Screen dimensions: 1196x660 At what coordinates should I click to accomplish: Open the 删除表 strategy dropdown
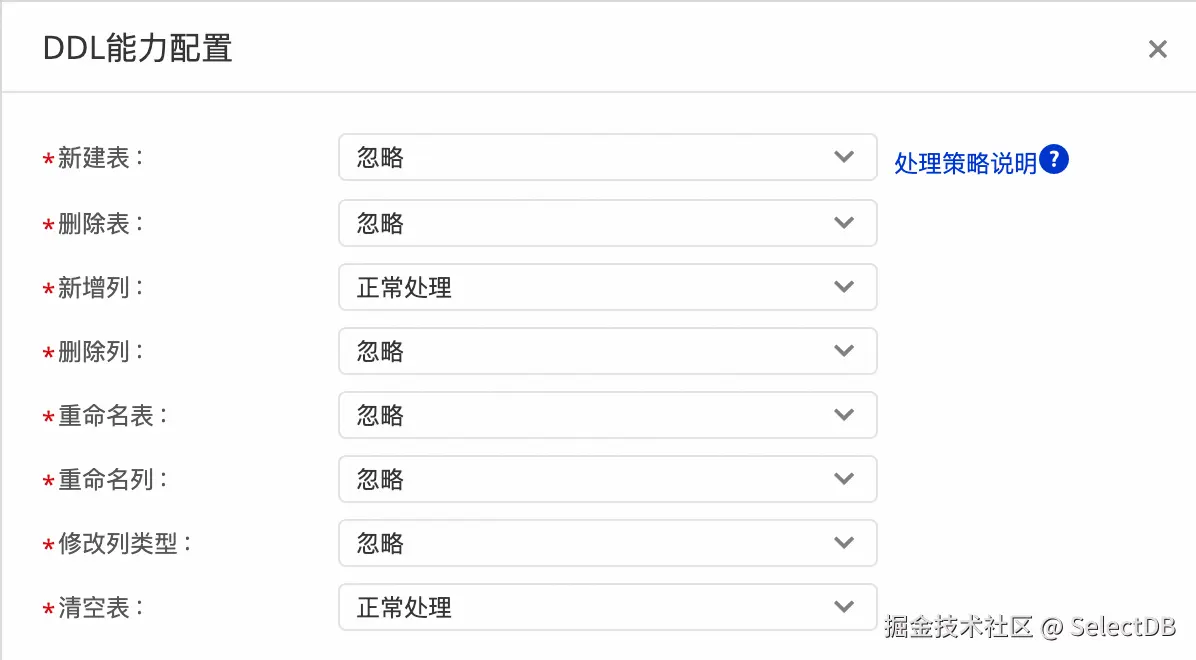[x=608, y=223]
